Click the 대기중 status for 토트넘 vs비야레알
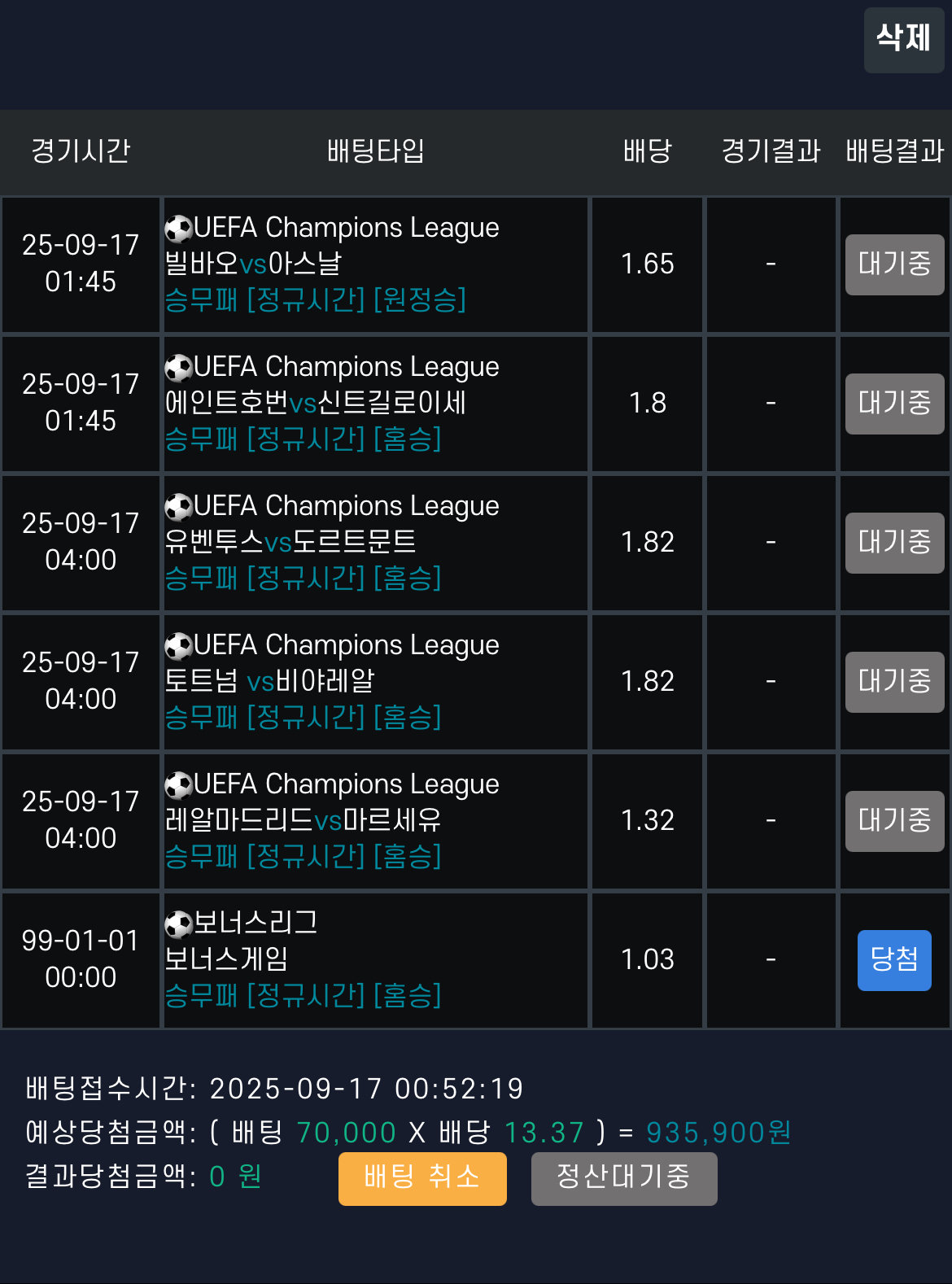 tap(893, 682)
